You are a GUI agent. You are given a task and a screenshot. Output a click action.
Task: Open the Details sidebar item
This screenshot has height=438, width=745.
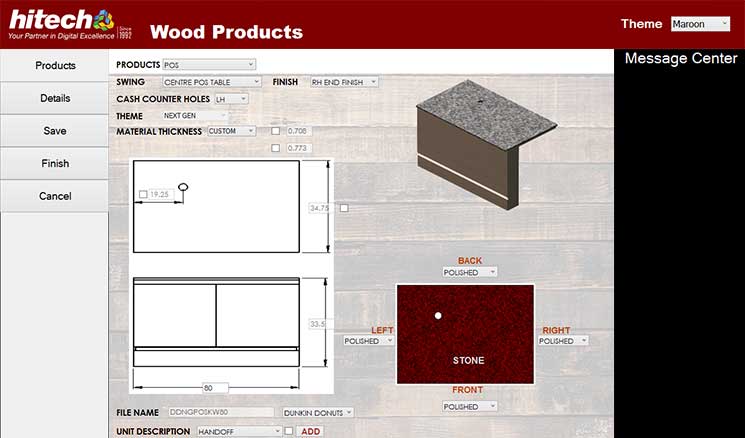(x=55, y=98)
